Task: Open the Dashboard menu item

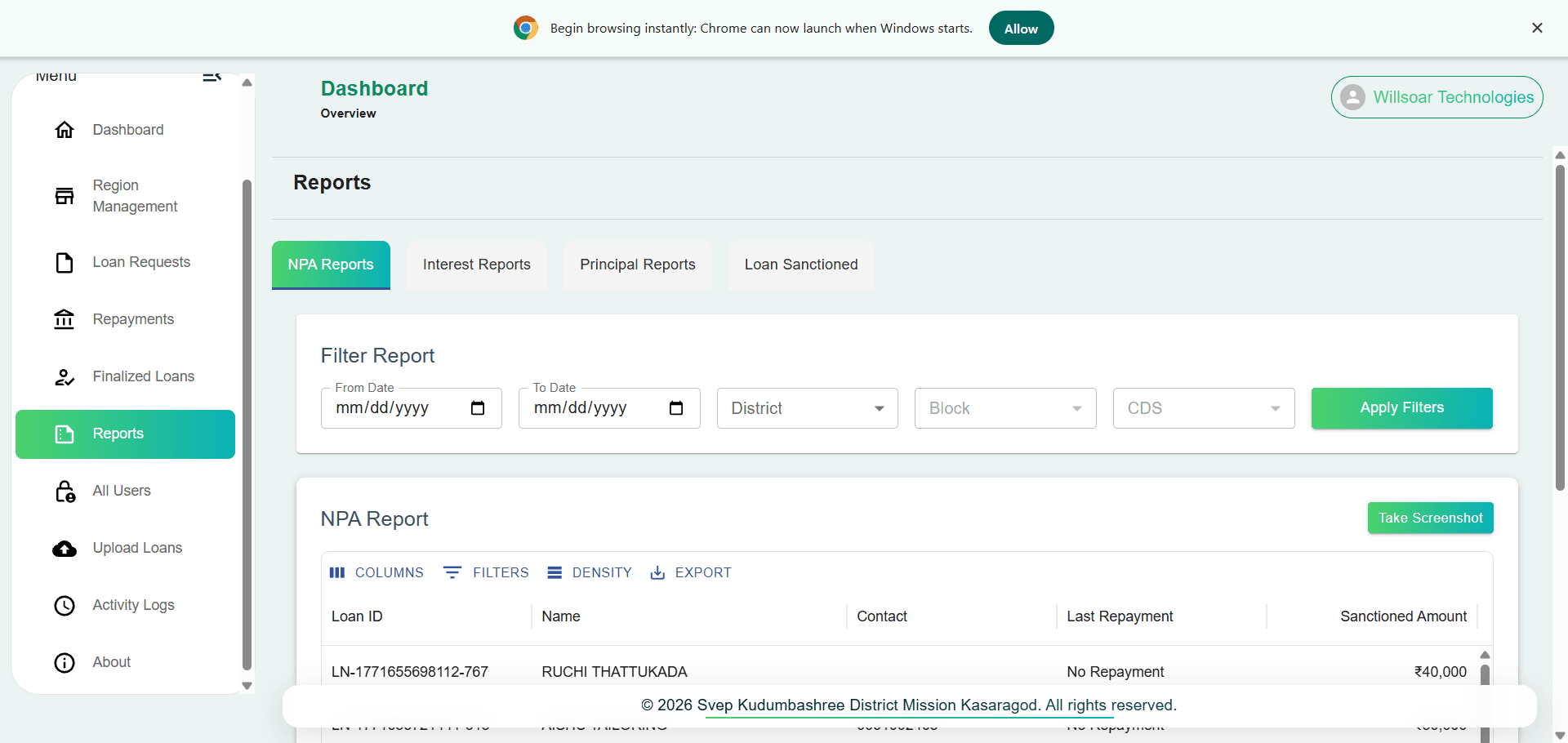Action: pos(125,130)
